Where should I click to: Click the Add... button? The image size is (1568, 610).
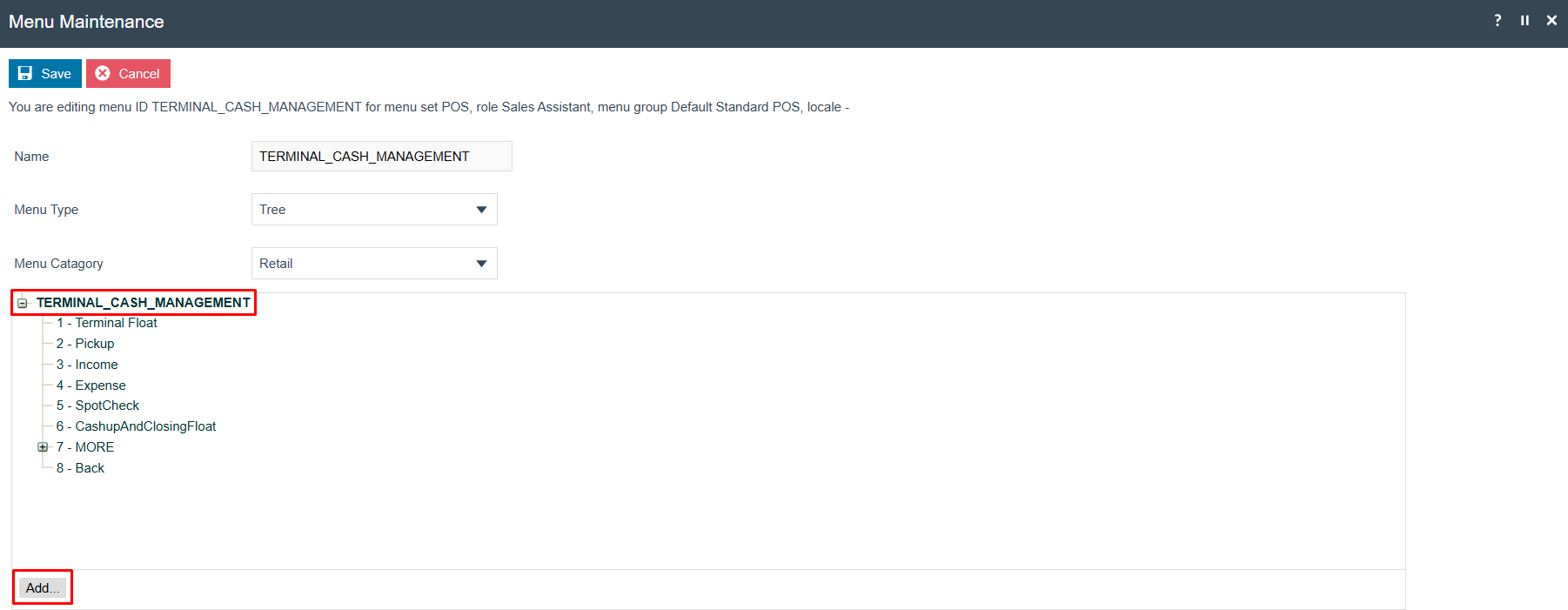click(43, 587)
